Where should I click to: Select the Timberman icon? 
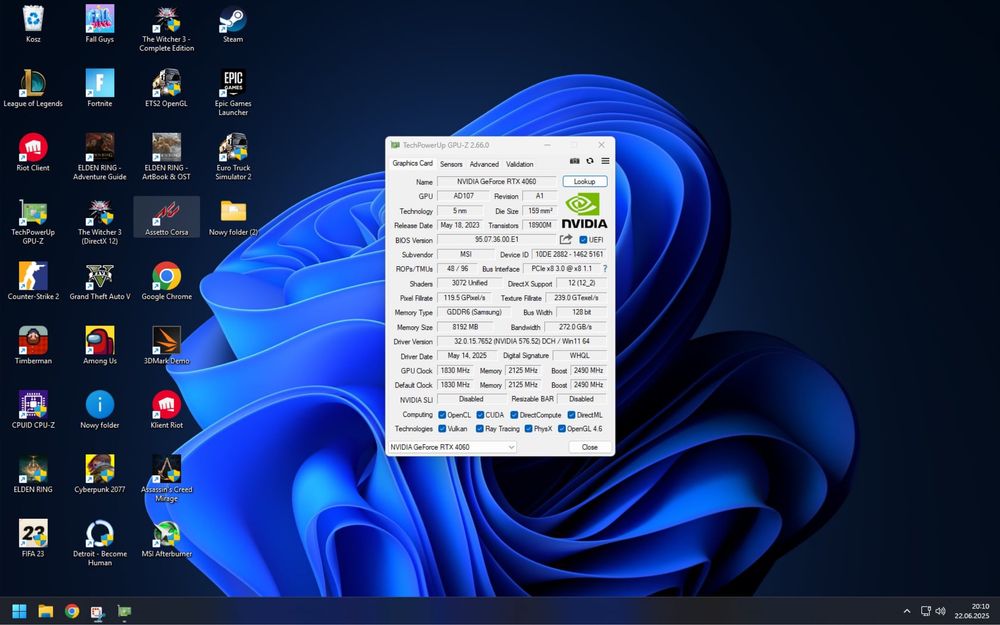click(33, 346)
